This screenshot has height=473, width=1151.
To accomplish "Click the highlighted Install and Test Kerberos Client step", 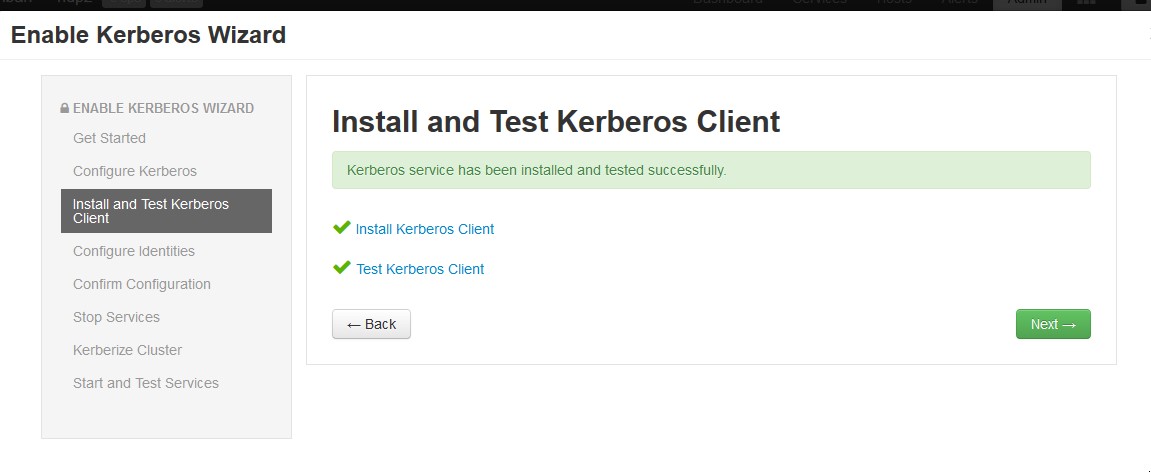I will [166, 211].
